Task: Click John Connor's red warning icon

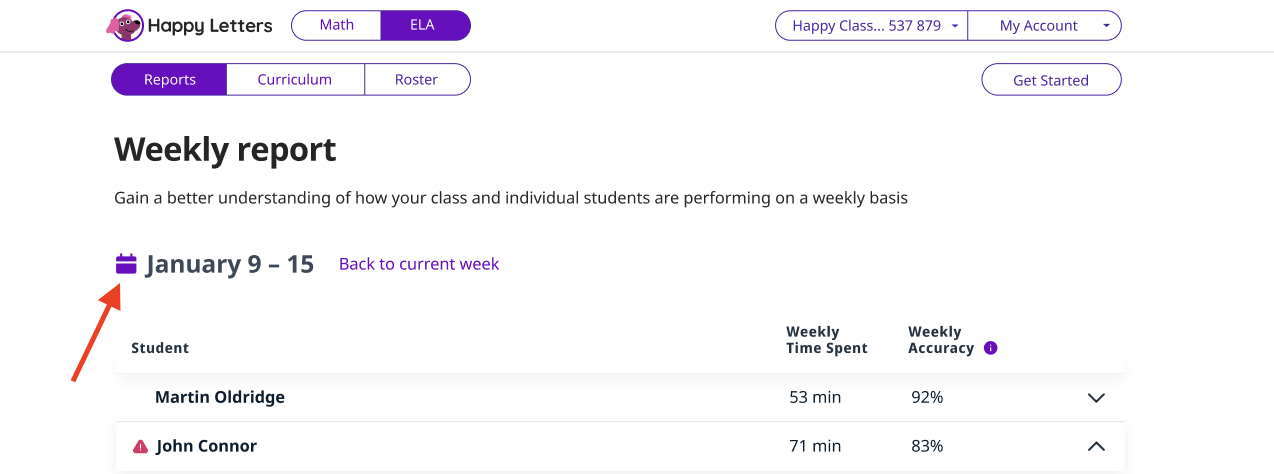Action: click(140, 446)
